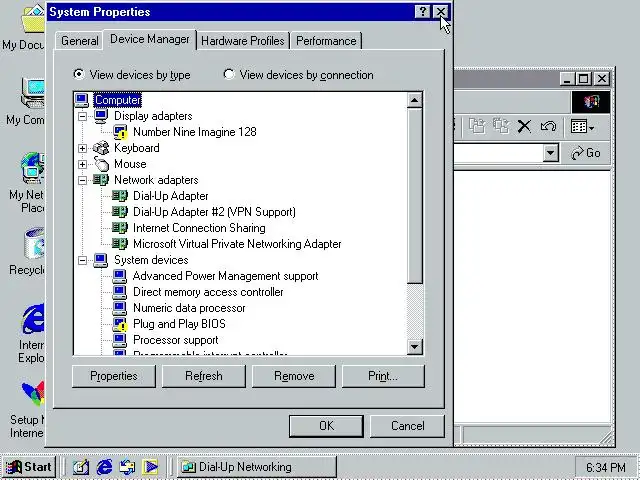
Task: Collapse the Display adapters branch
Action: (82, 116)
